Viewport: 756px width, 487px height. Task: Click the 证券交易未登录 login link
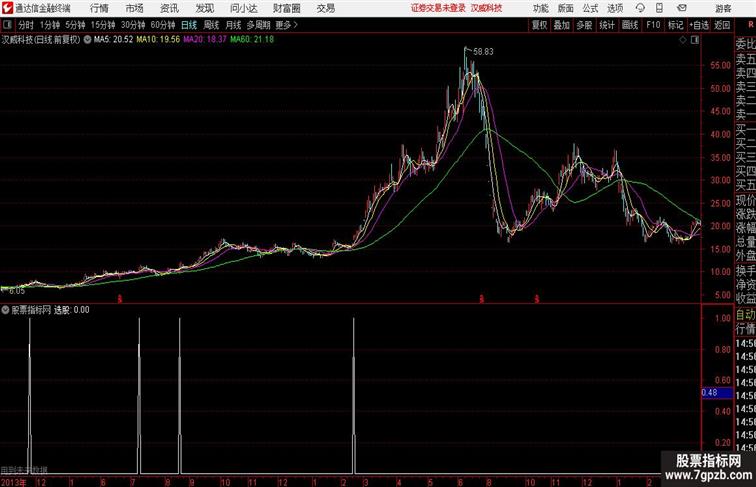click(438, 8)
